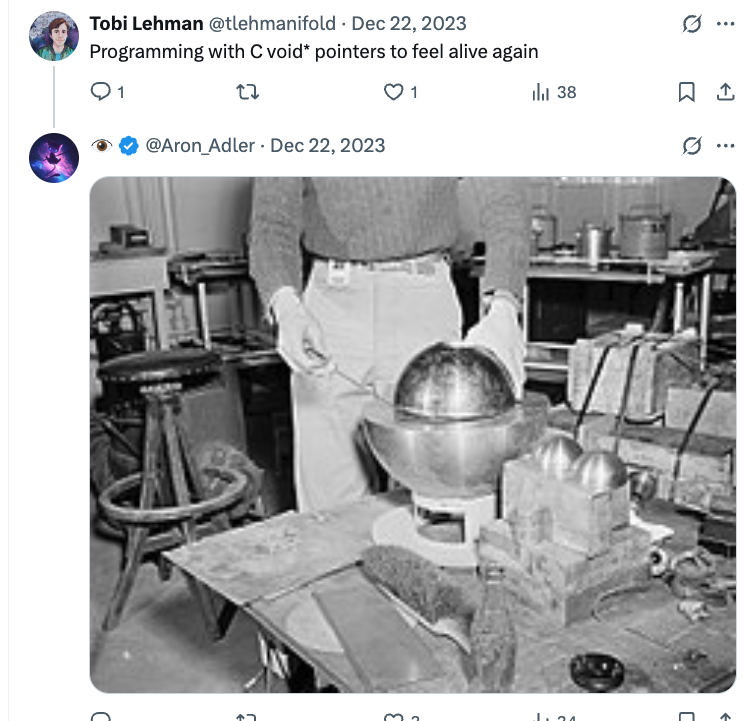
Task: Bookmark Tobi Lehman's tweet
Action: coord(686,92)
